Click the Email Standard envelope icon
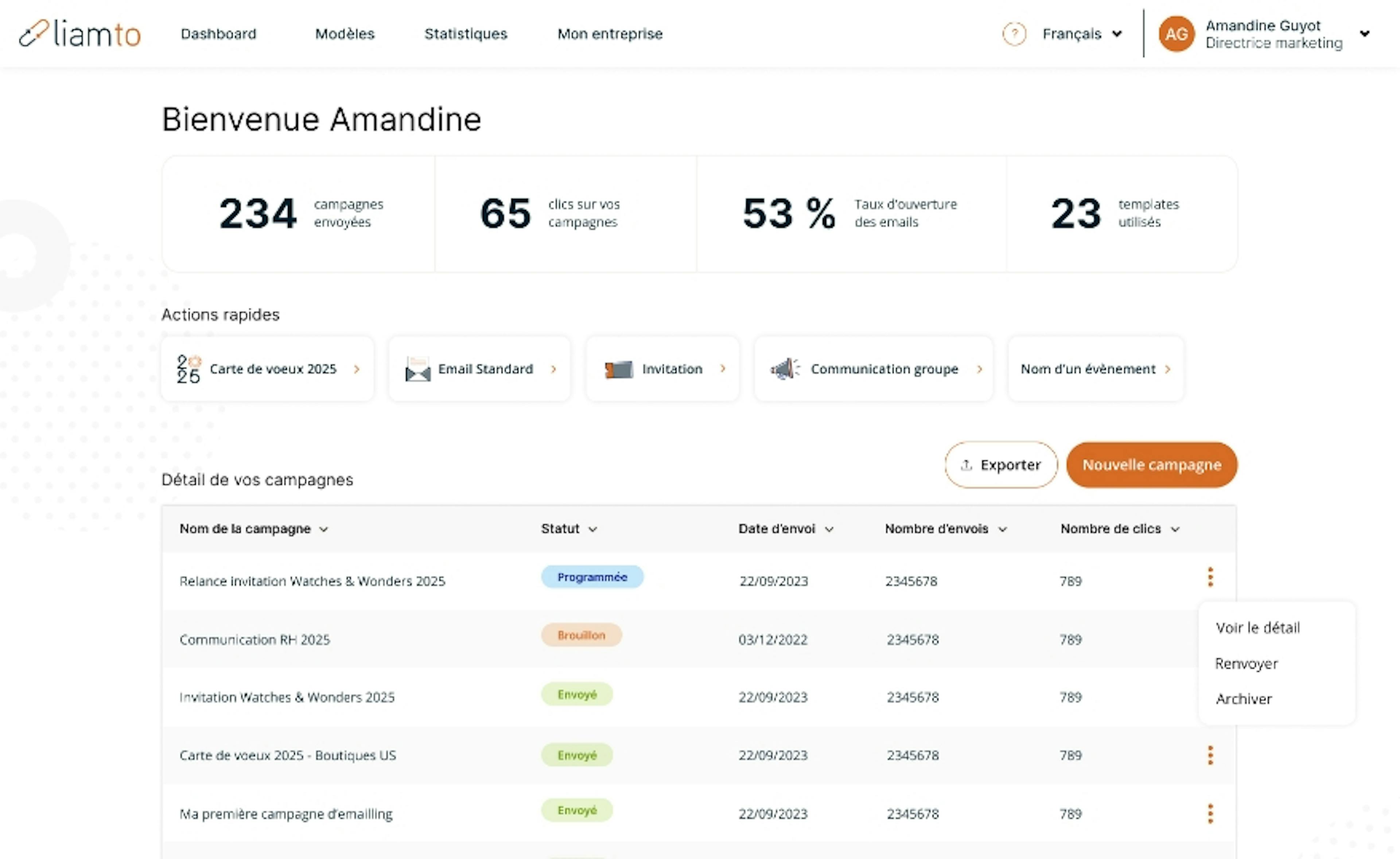1400x859 pixels. [x=417, y=369]
